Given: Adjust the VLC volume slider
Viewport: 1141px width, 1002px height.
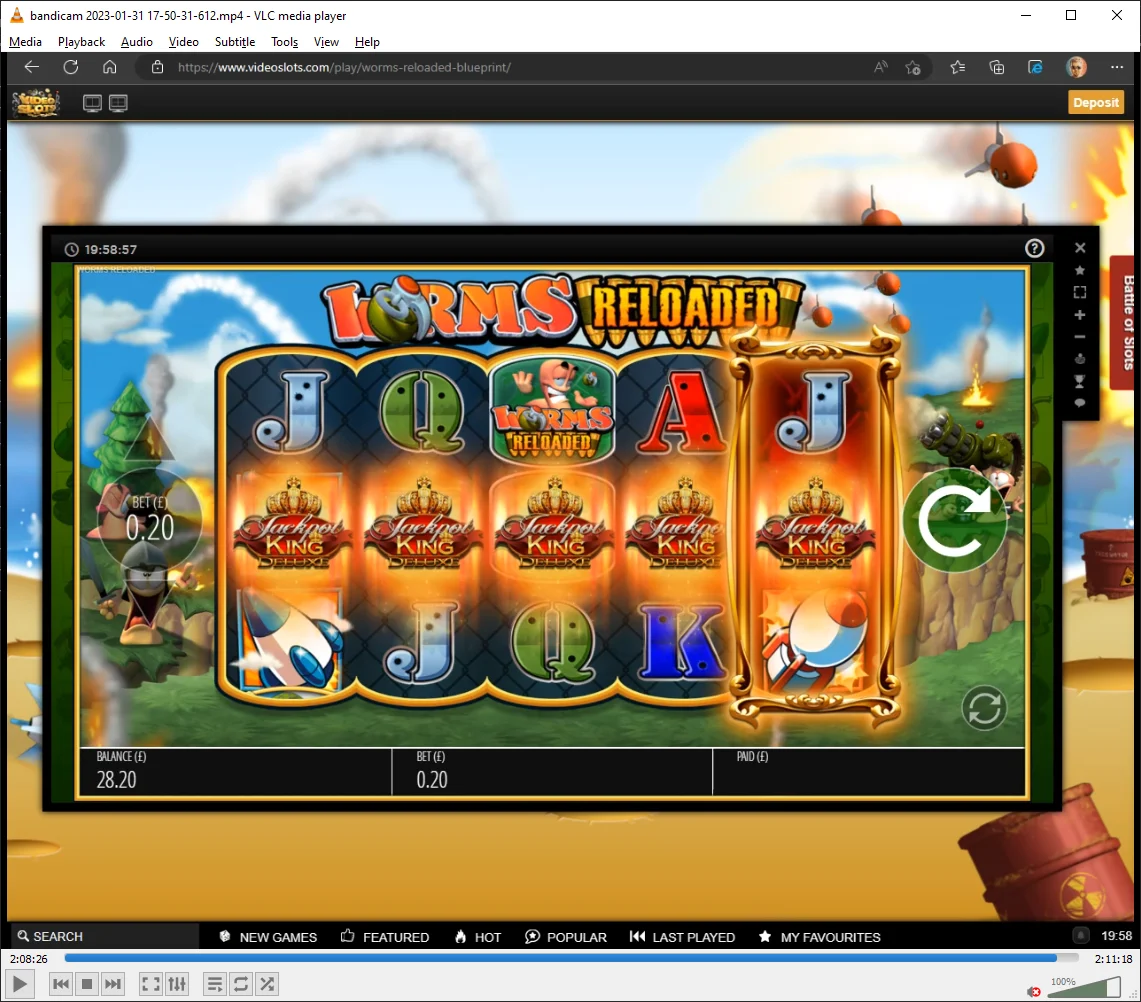Looking at the screenshot, I should tap(1084, 987).
